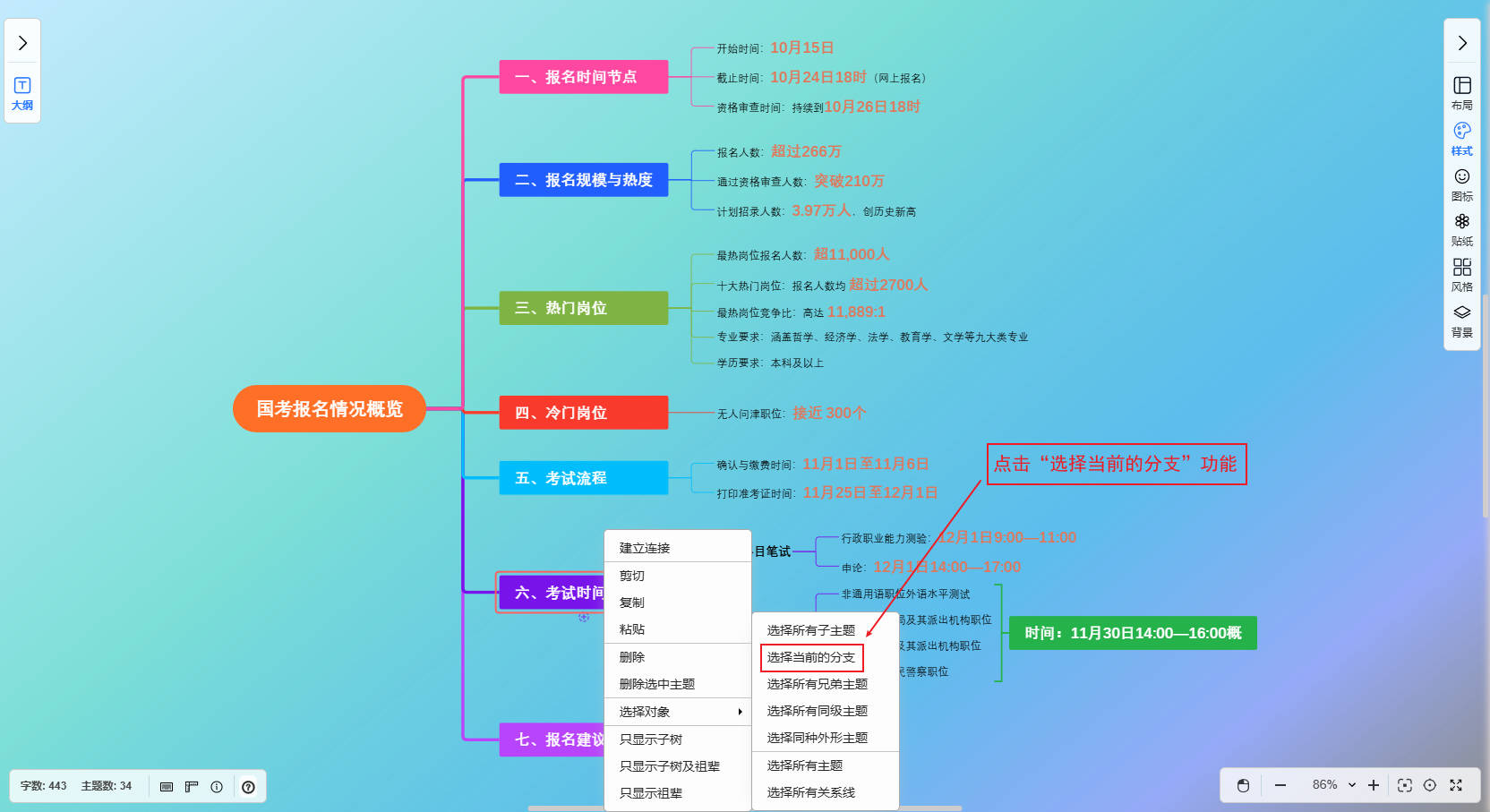Open the 风格 theme panel
The image size is (1490, 812).
1461,275
